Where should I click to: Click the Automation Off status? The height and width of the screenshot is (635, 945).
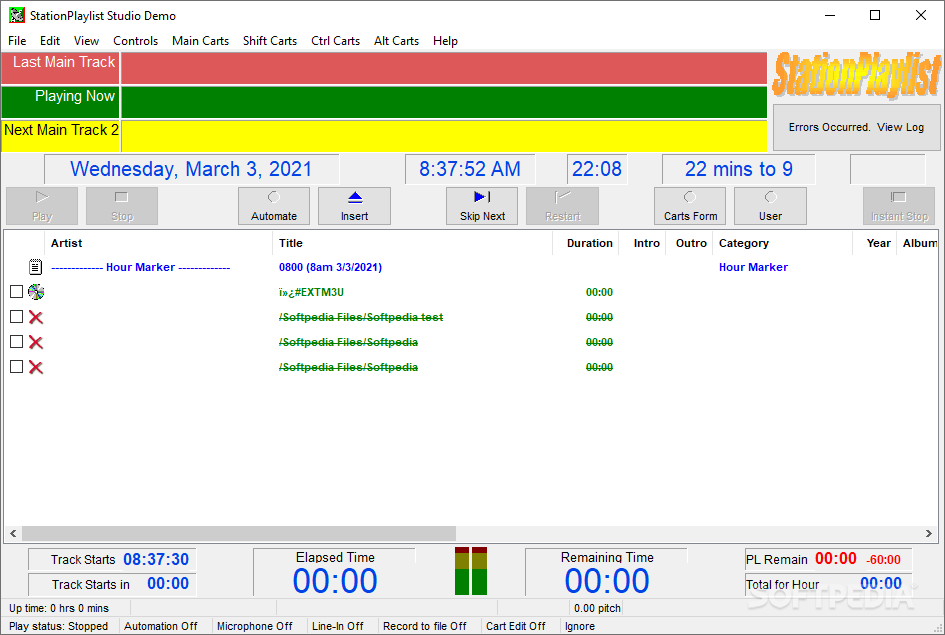click(160, 626)
